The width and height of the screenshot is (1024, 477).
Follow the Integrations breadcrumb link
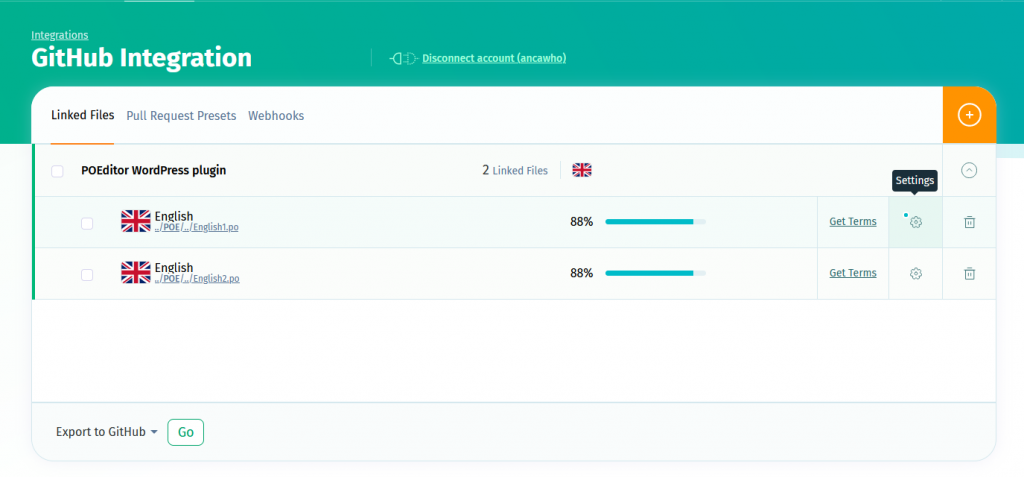point(59,35)
